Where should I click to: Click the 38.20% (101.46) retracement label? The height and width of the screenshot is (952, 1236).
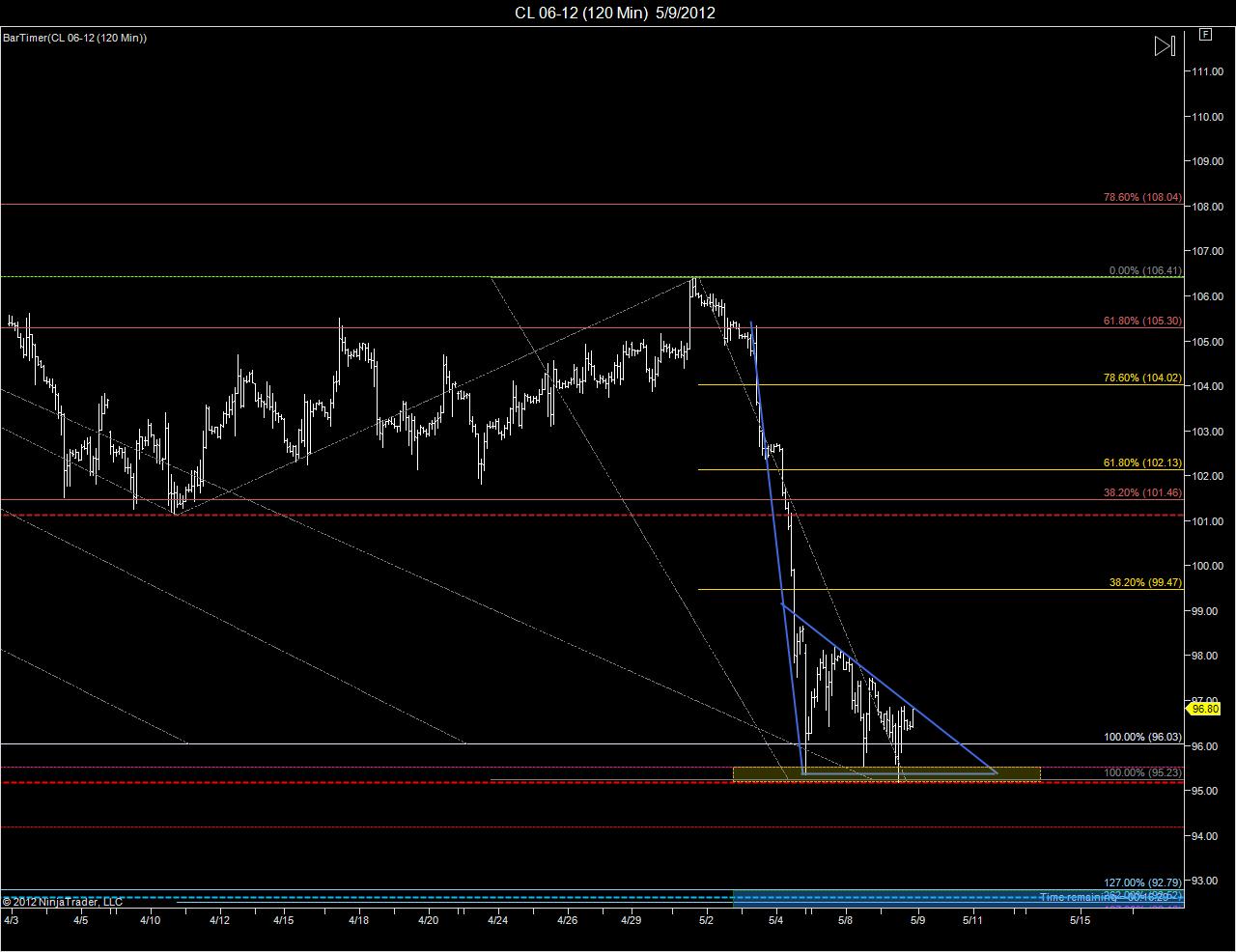pyautogui.click(x=1142, y=492)
